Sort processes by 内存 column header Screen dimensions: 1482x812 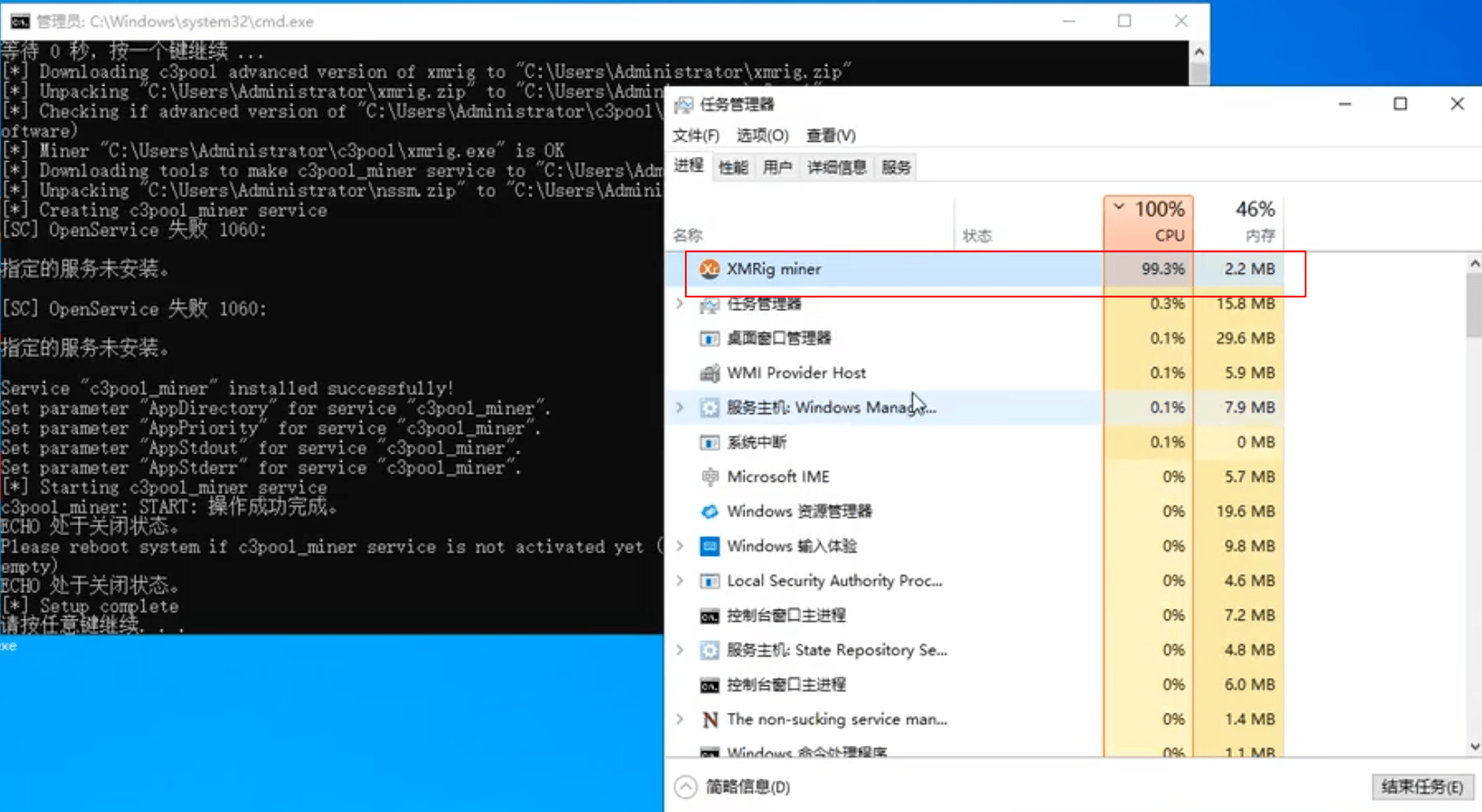[x=1239, y=222]
